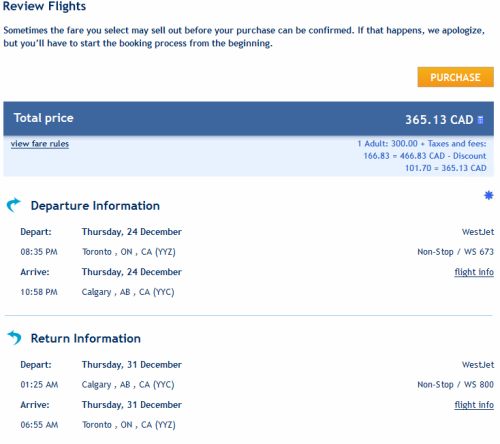Click the WestJet label in return section

(x=478, y=365)
